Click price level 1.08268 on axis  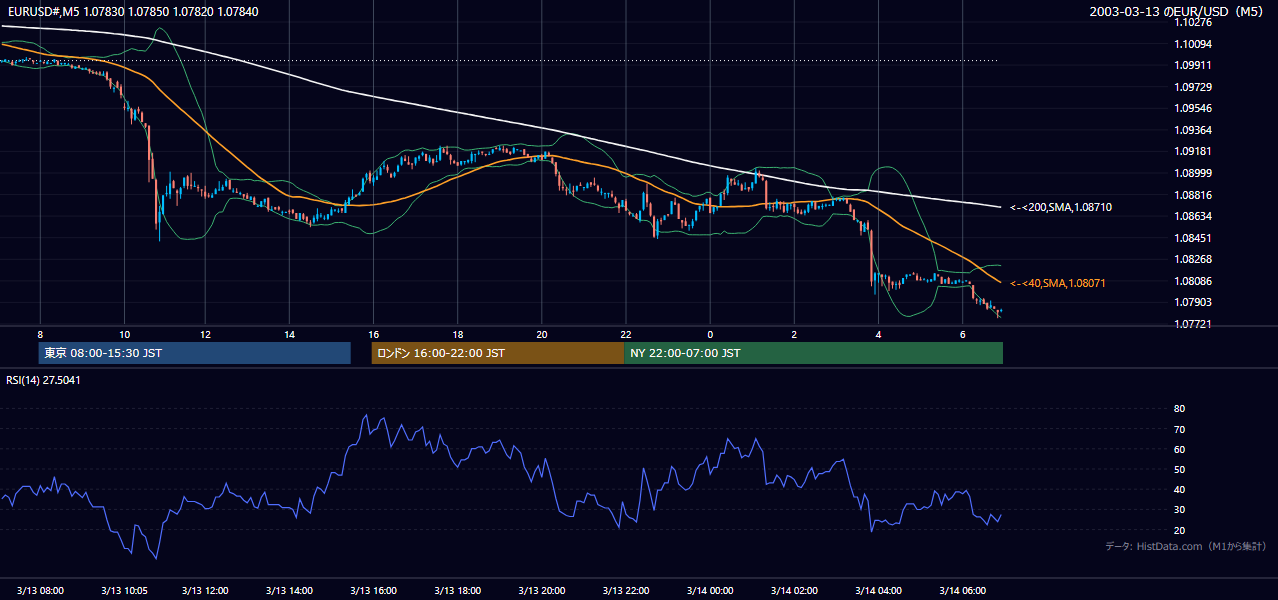click(x=1194, y=259)
